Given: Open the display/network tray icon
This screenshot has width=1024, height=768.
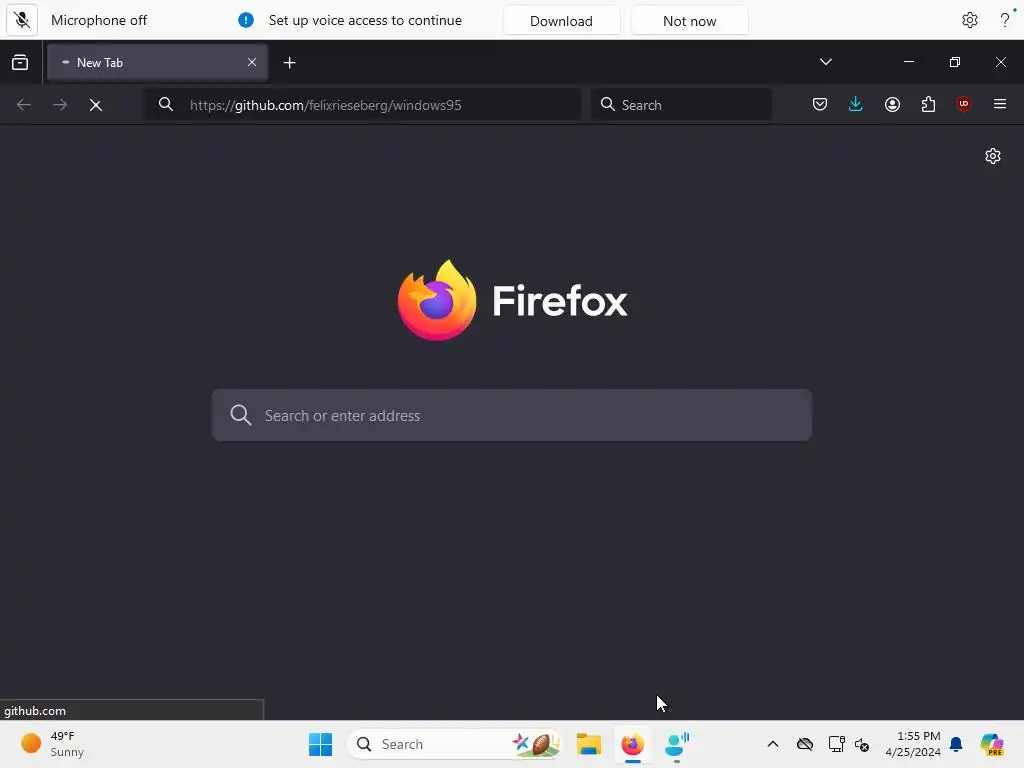Looking at the screenshot, I should point(836,744).
